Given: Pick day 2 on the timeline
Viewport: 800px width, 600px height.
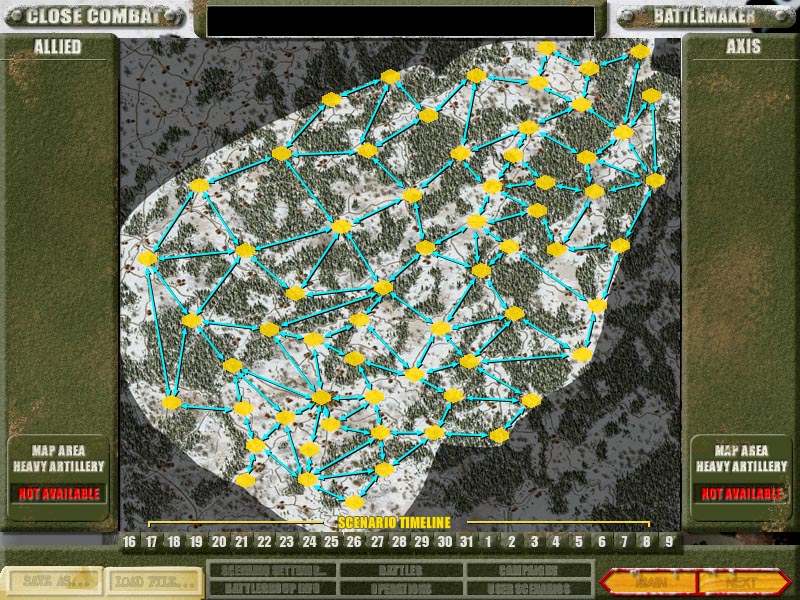Looking at the screenshot, I should point(512,542).
